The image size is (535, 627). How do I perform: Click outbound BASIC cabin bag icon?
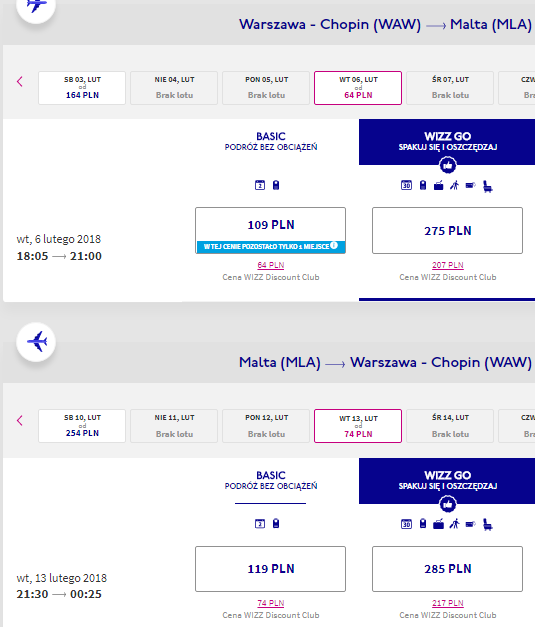click(276, 185)
